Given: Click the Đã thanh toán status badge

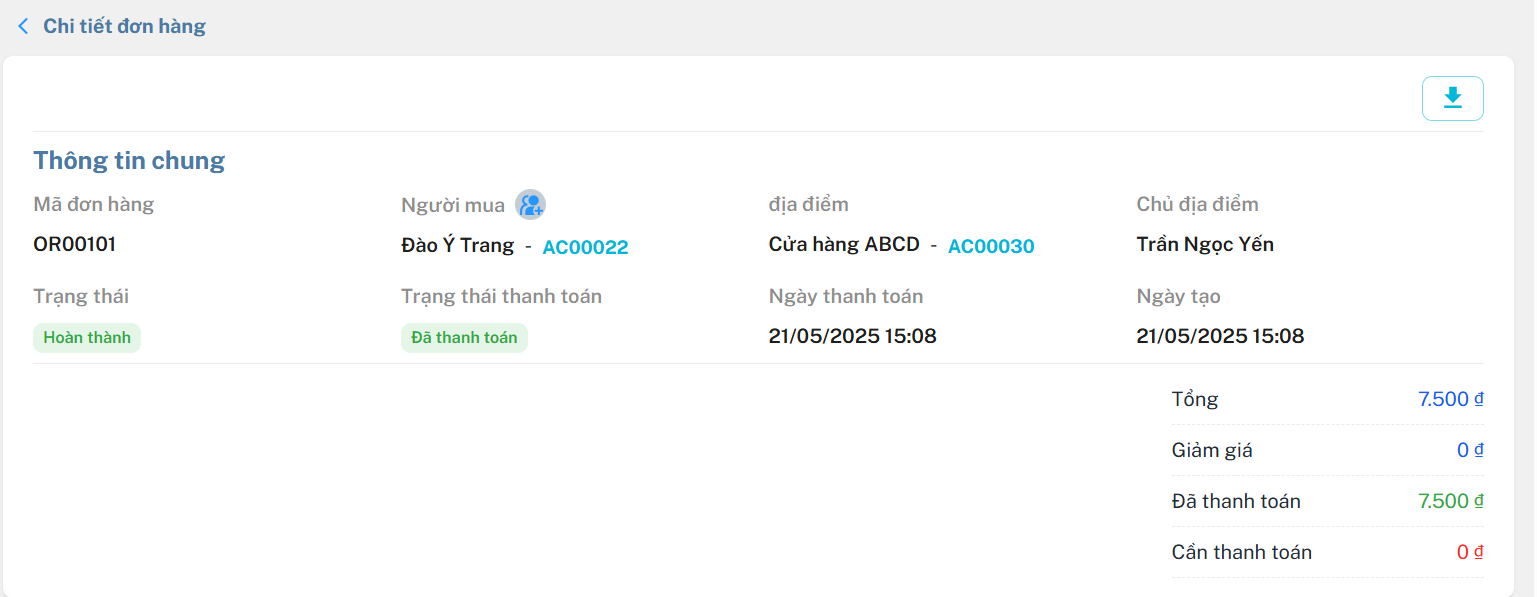Looking at the screenshot, I should tap(464, 338).
